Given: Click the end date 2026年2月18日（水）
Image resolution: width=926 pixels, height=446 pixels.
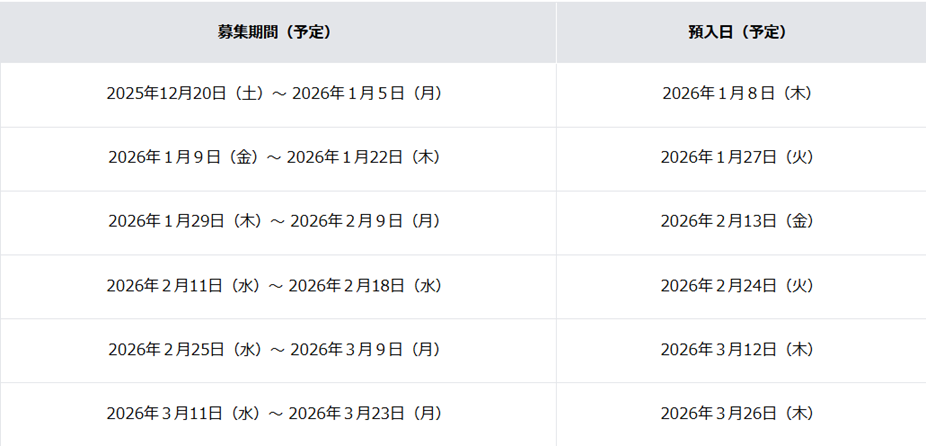Looking at the screenshot, I should [x=366, y=286].
